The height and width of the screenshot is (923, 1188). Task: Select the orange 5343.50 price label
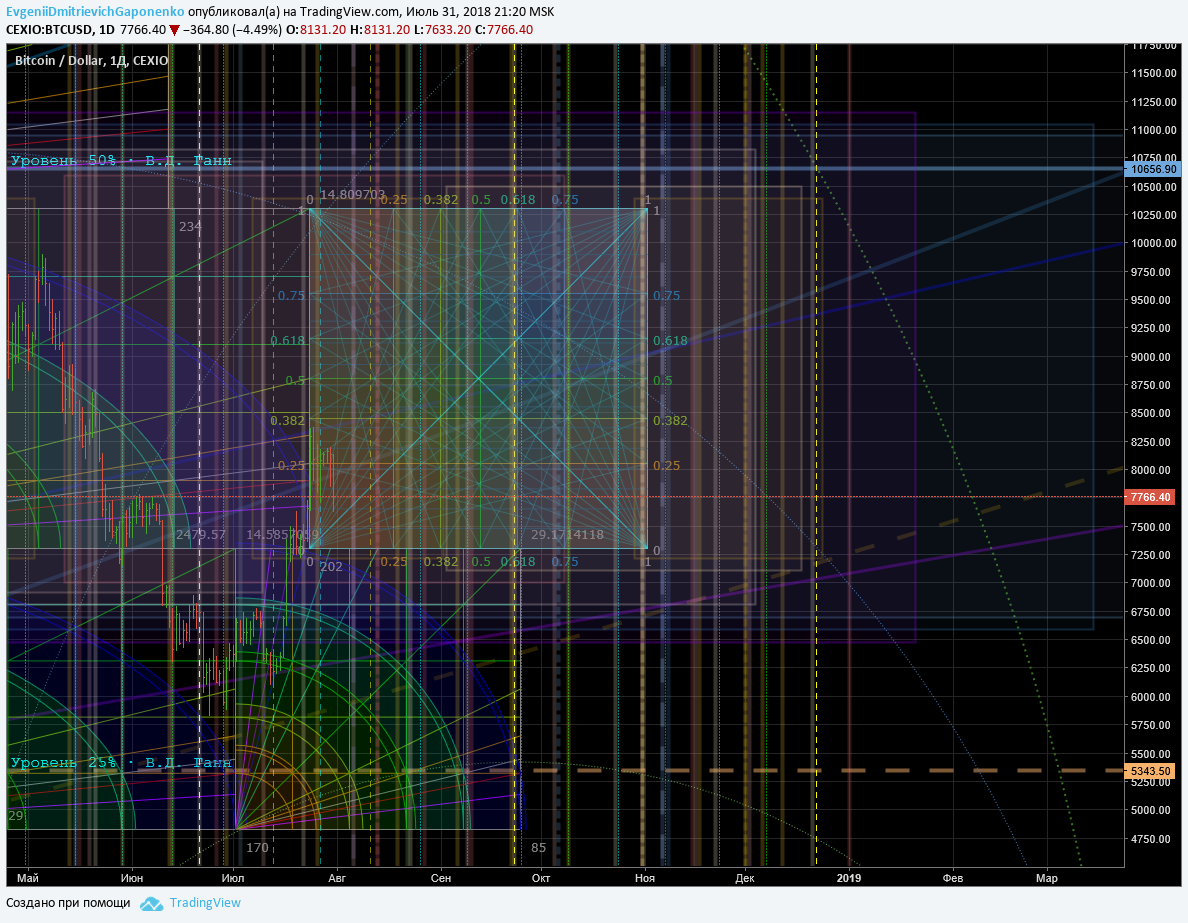click(1151, 771)
